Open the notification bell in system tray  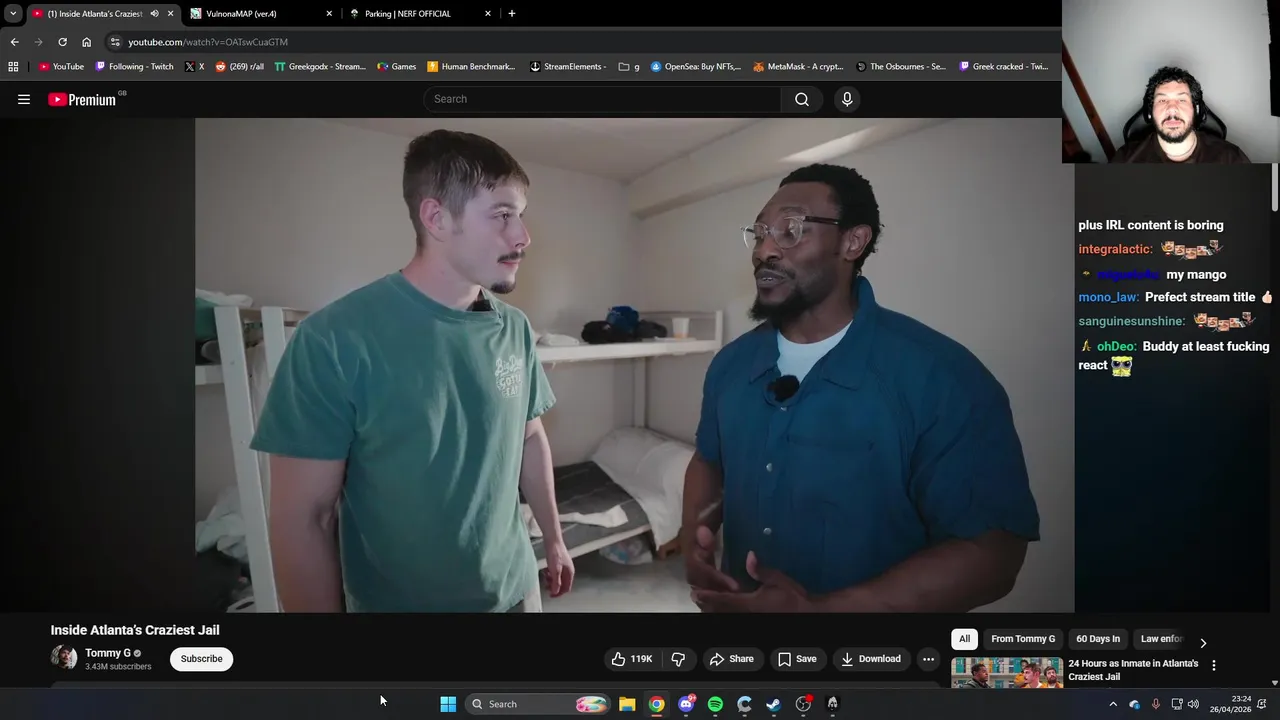pos(1264,704)
